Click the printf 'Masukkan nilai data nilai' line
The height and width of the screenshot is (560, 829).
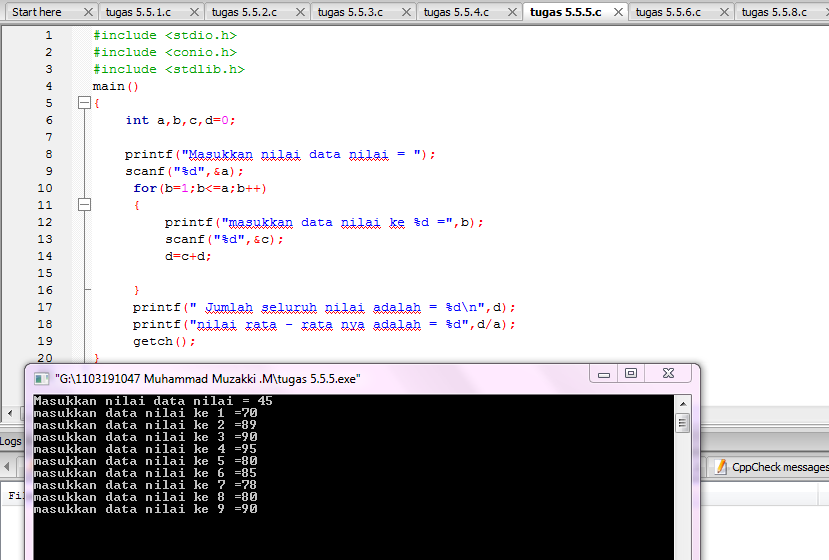pyautogui.click(x=280, y=154)
